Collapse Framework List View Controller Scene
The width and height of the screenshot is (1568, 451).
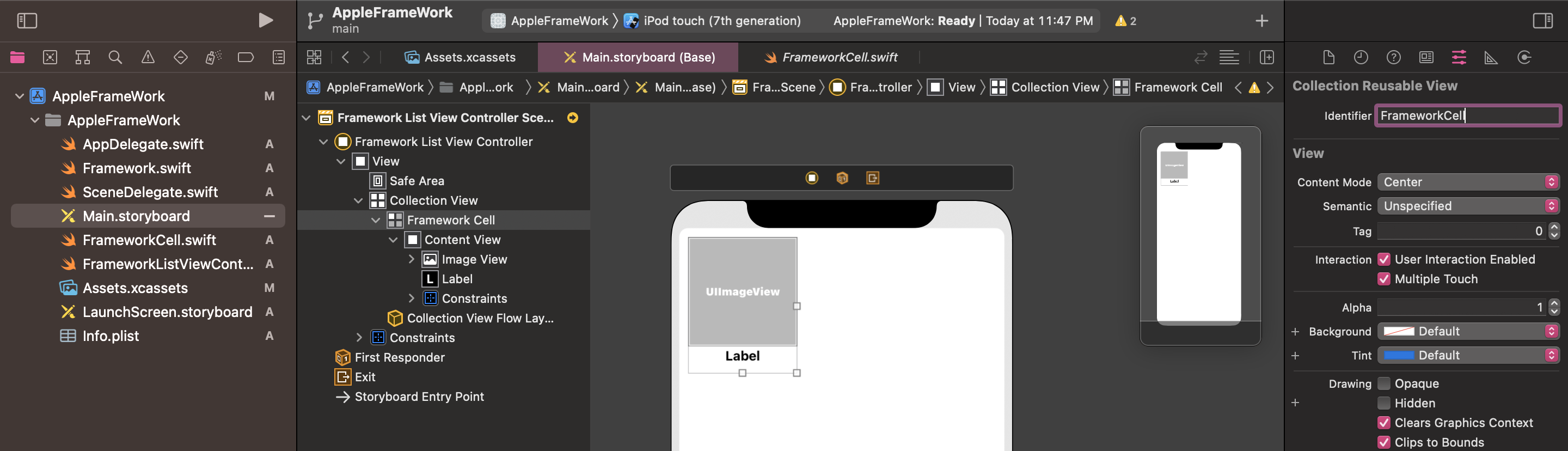(306, 118)
